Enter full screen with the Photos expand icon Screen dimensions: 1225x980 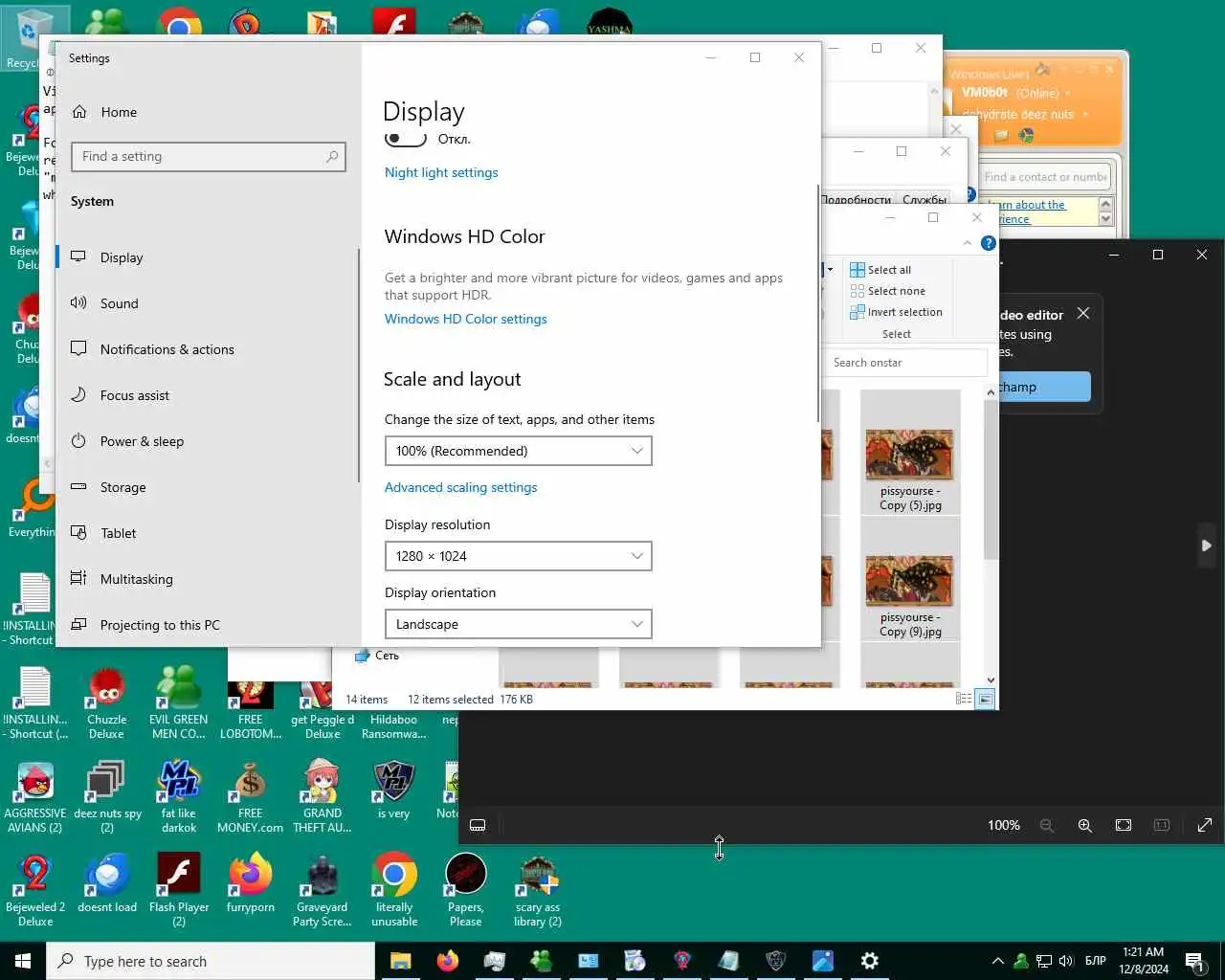pyautogui.click(x=1205, y=825)
